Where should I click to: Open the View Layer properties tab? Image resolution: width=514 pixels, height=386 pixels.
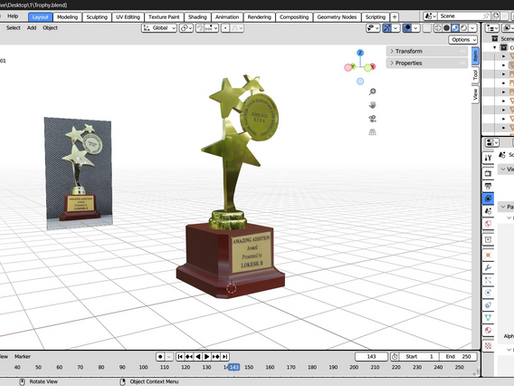[x=488, y=198]
